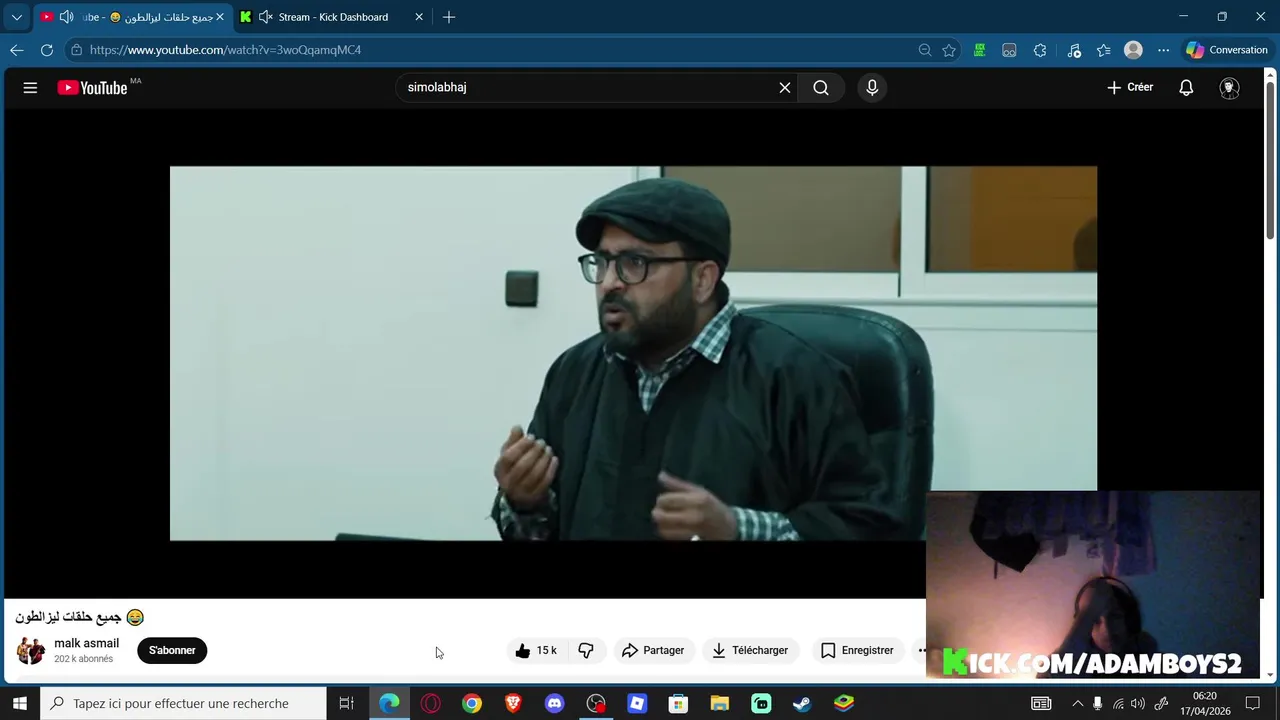The width and height of the screenshot is (1280, 720).
Task: Open the malk asmail channel name
Action: 86,644
